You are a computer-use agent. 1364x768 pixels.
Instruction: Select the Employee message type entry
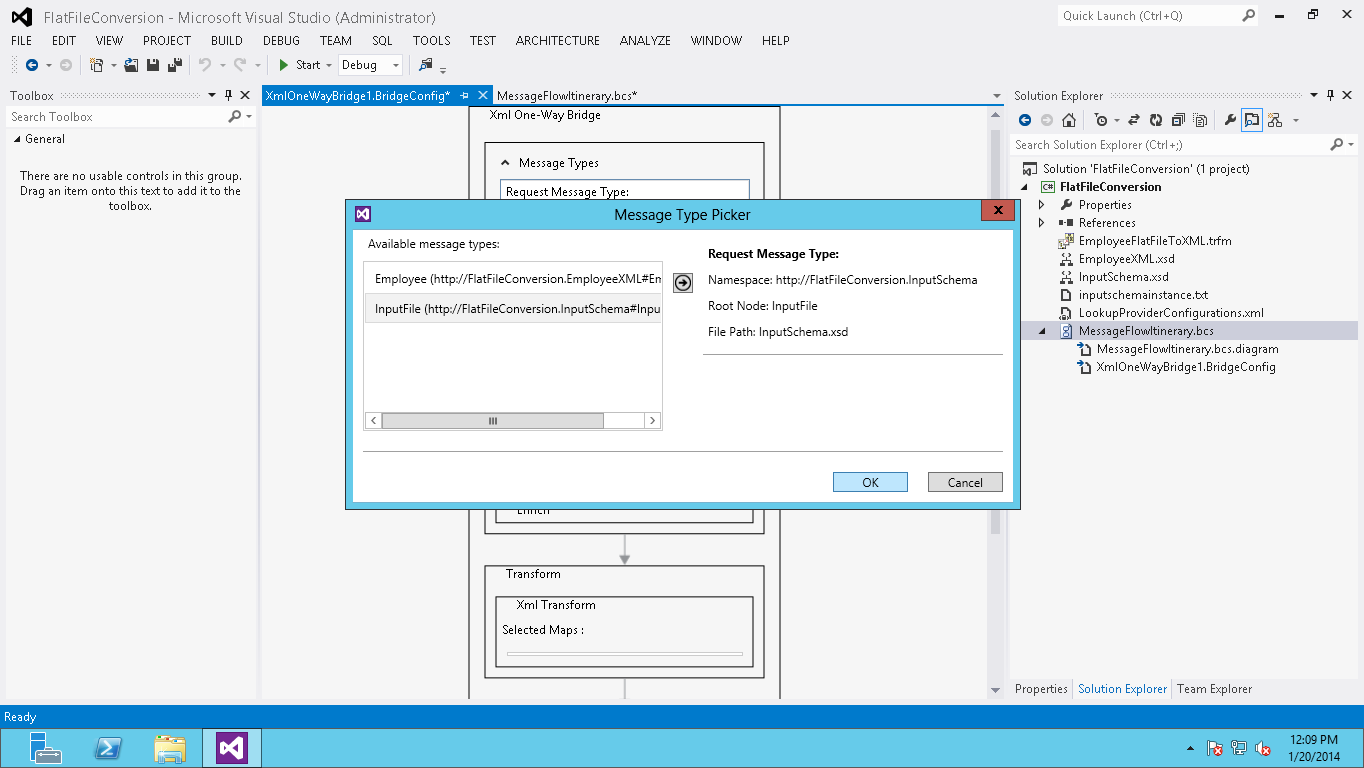point(512,279)
